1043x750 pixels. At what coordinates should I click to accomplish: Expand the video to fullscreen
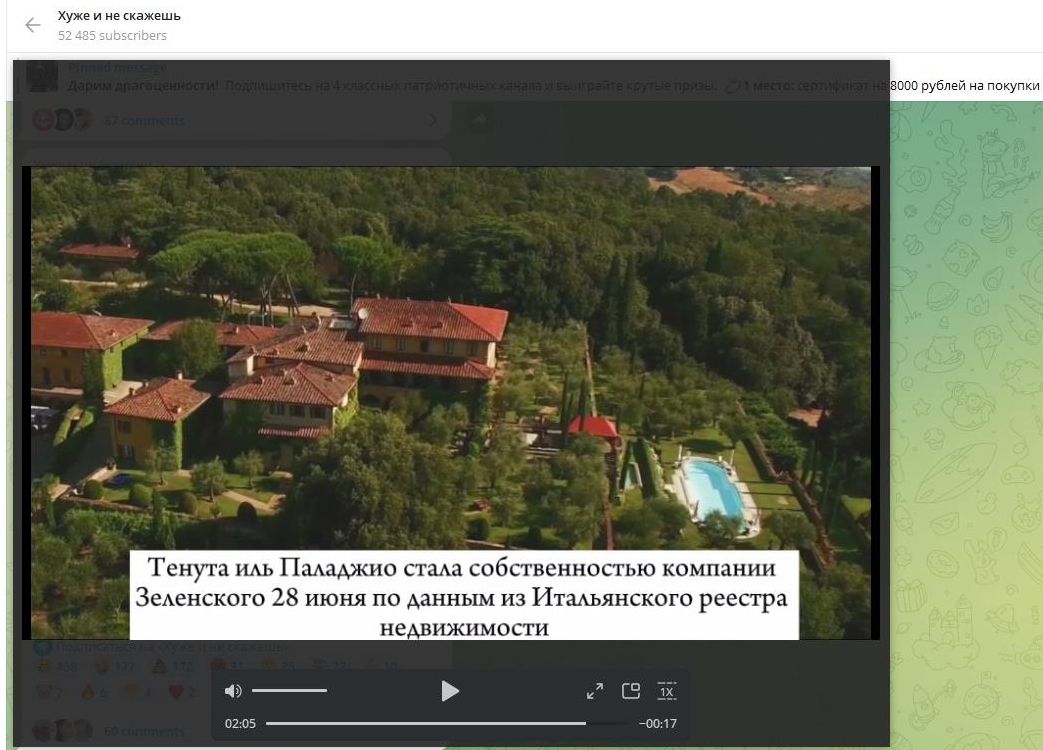(595, 691)
